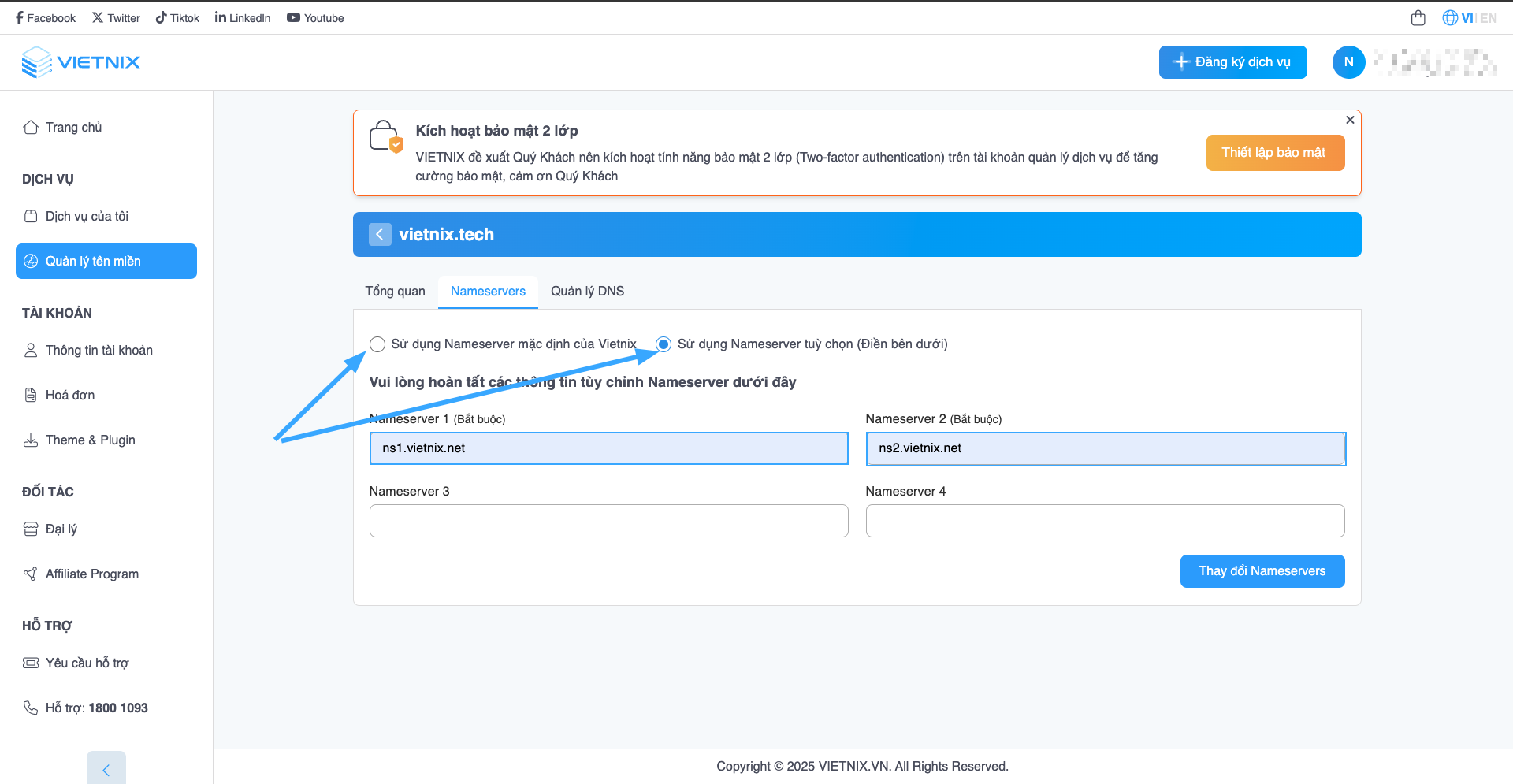
Task: Go back using vietnix.tech arrow icon
Action: coord(380,234)
